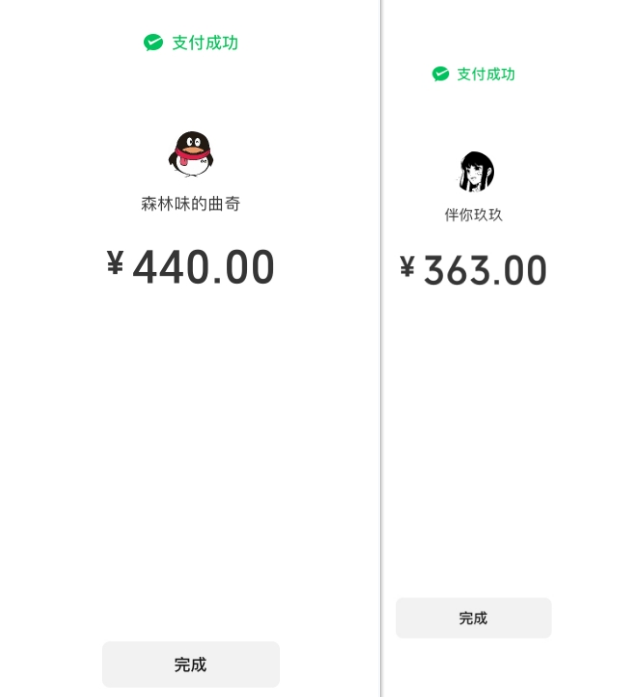Image resolution: width=641 pixels, height=697 pixels.
Task: Click the left 支付成功 success text
Action: point(205,43)
